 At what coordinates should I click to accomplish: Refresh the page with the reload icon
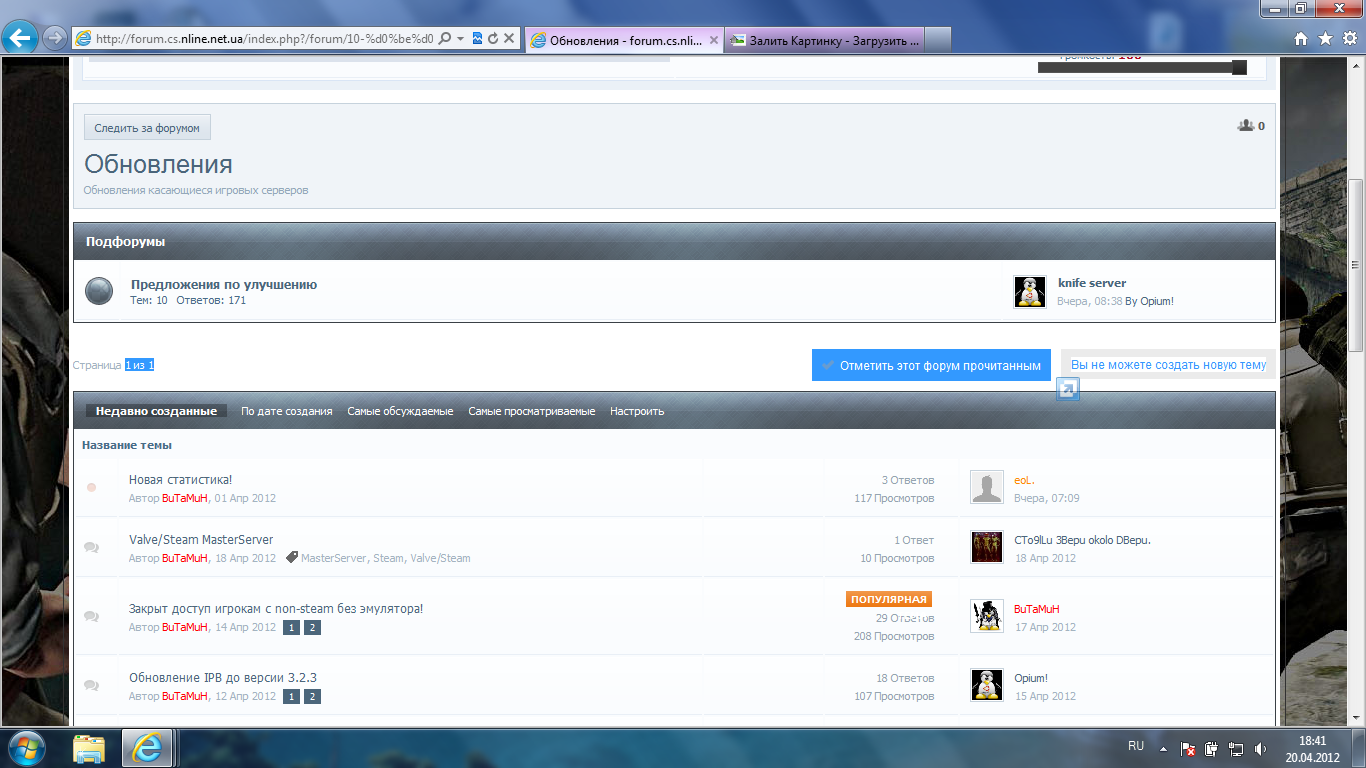(x=493, y=39)
